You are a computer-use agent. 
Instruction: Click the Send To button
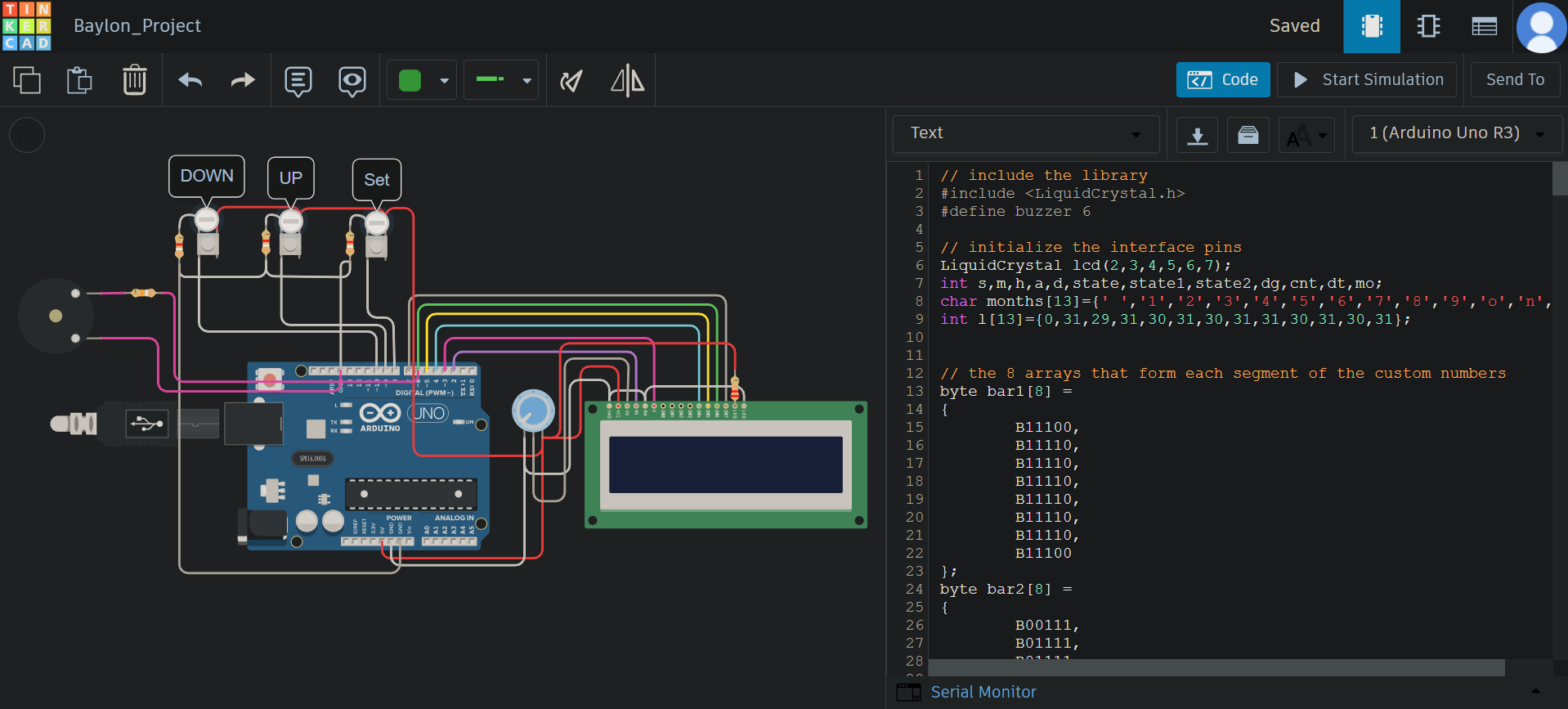pyautogui.click(x=1515, y=80)
